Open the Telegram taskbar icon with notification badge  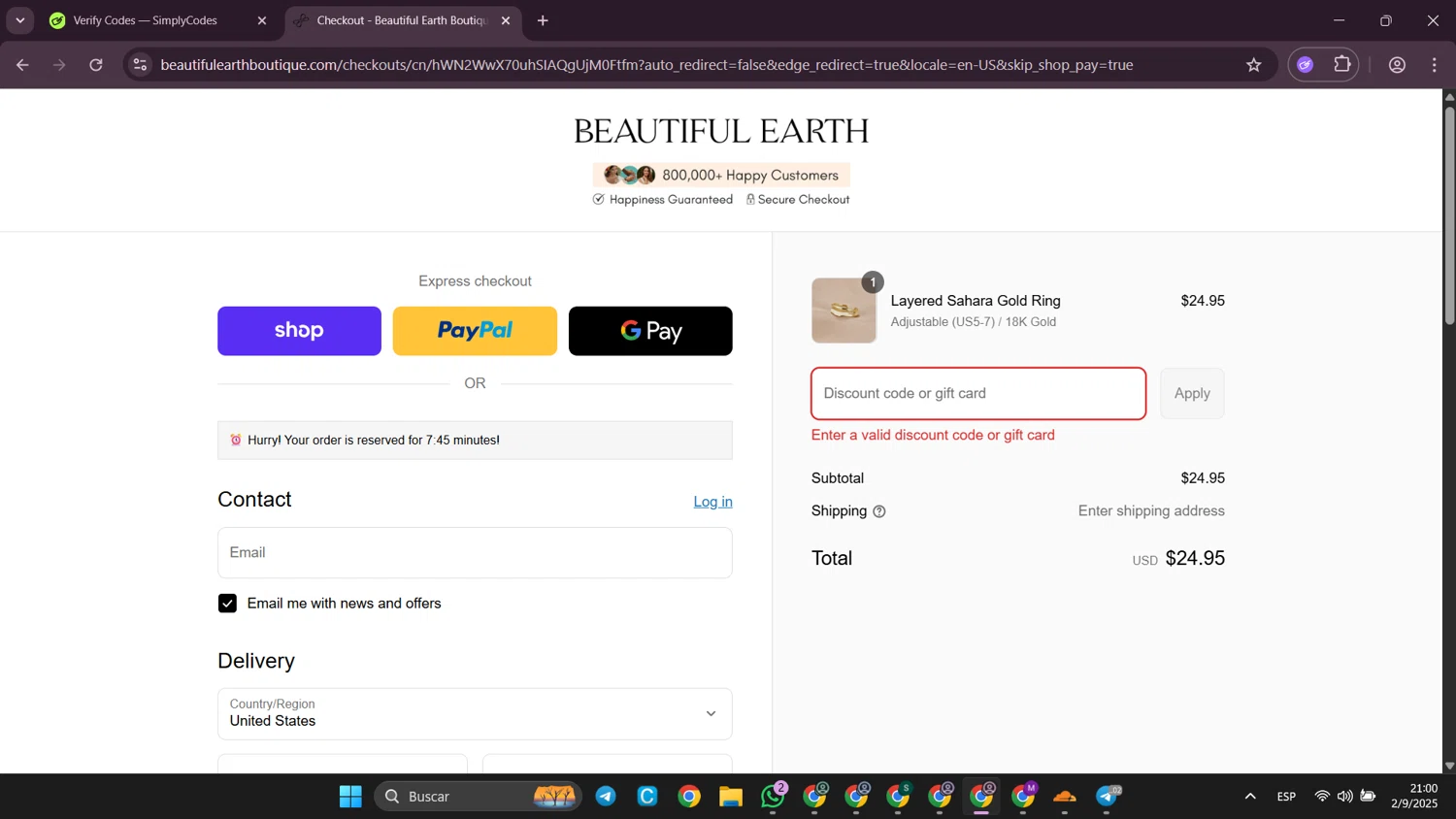(1108, 797)
